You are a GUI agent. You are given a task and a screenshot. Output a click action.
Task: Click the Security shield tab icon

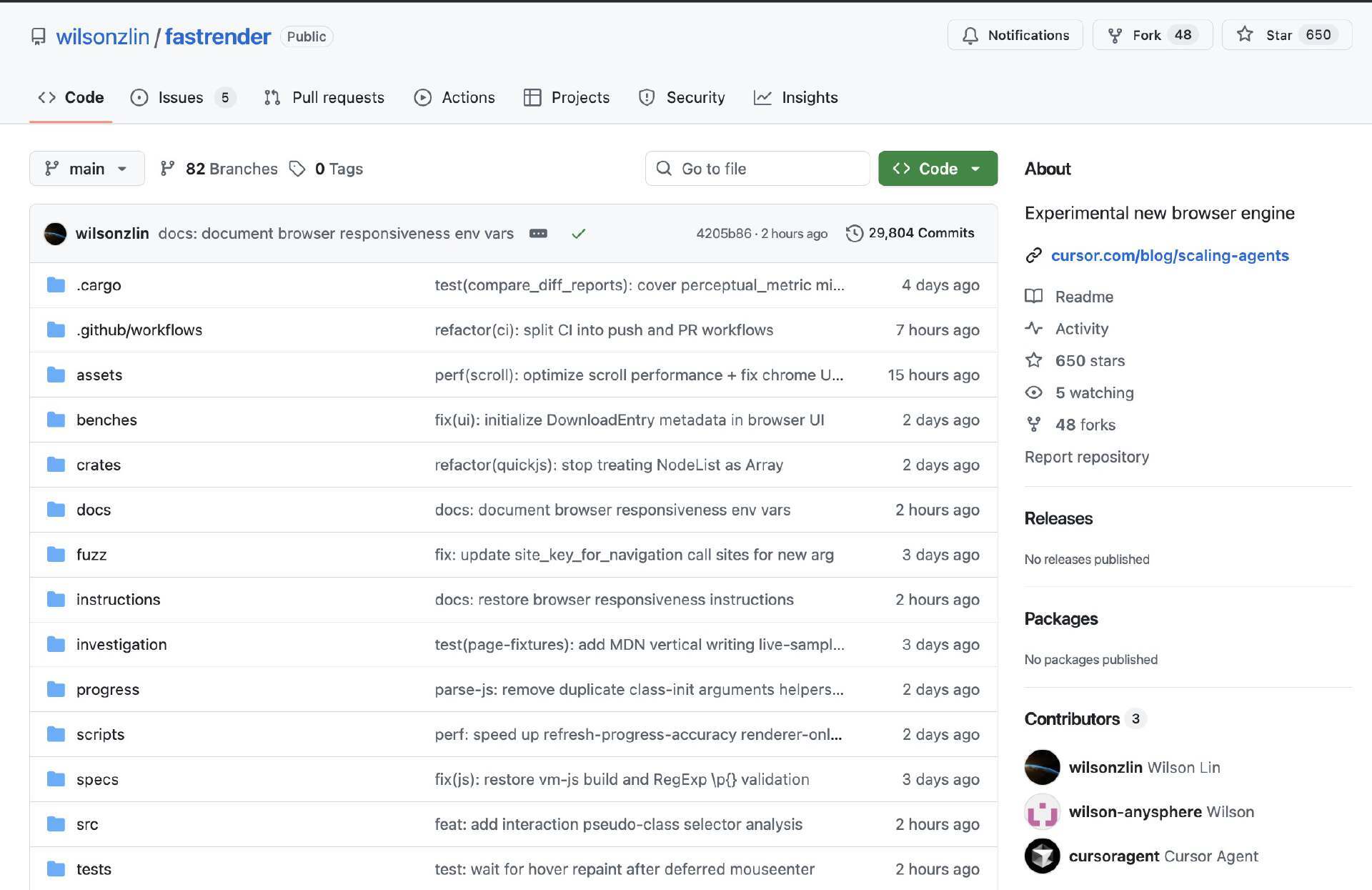647,97
